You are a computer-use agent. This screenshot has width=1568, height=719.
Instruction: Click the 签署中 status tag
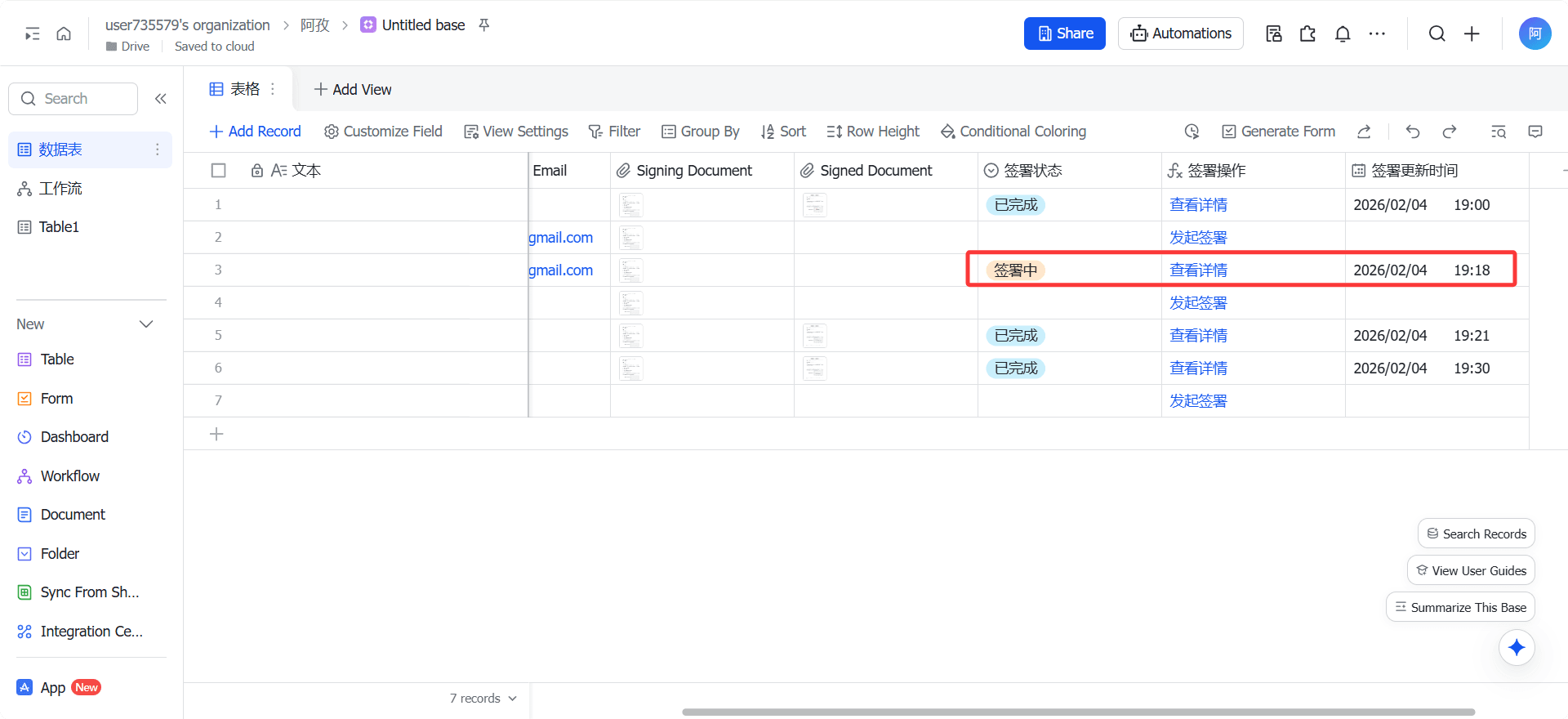click(1015, 270)
